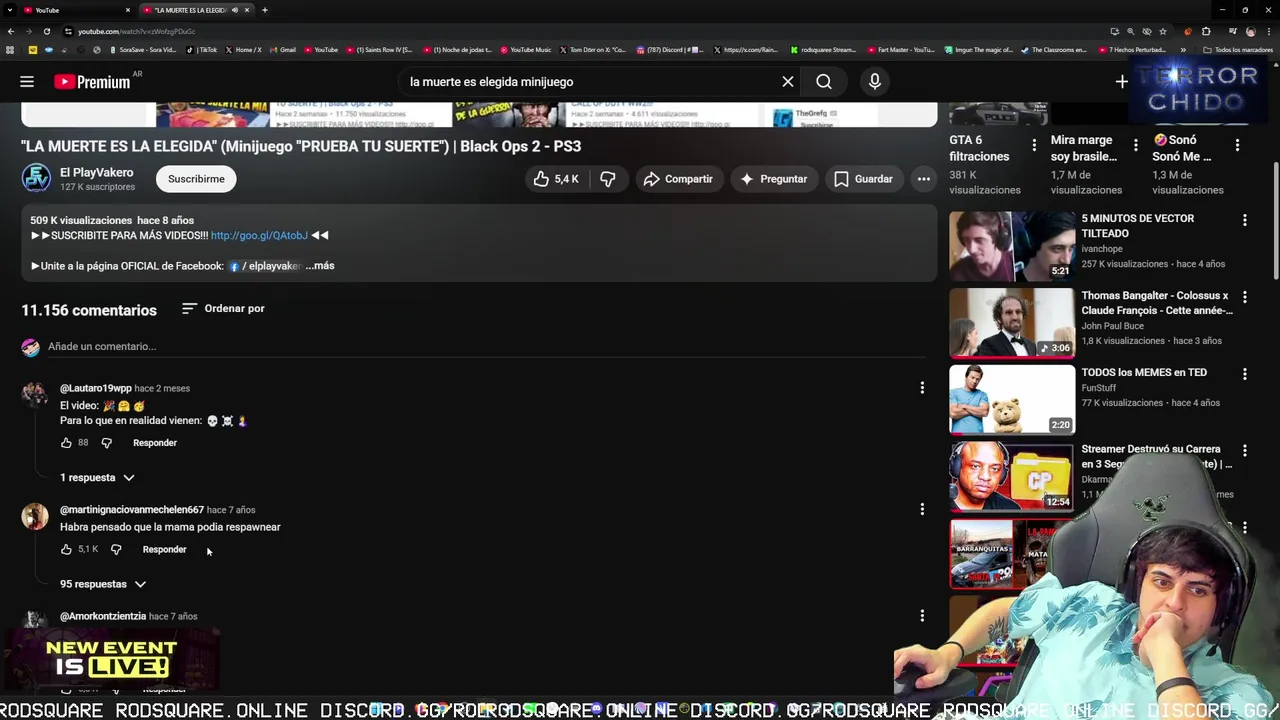Reply to martinignaciovanmechelen667's comment
Viewport: 1280px width, 720px height.
coord(164,549)
